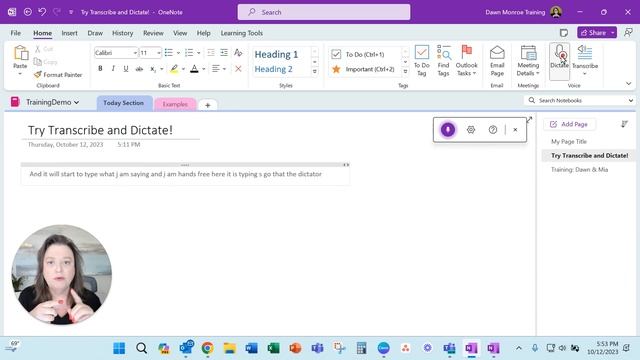
Task: Add a new section with plus tab
Action: point(207,105)
